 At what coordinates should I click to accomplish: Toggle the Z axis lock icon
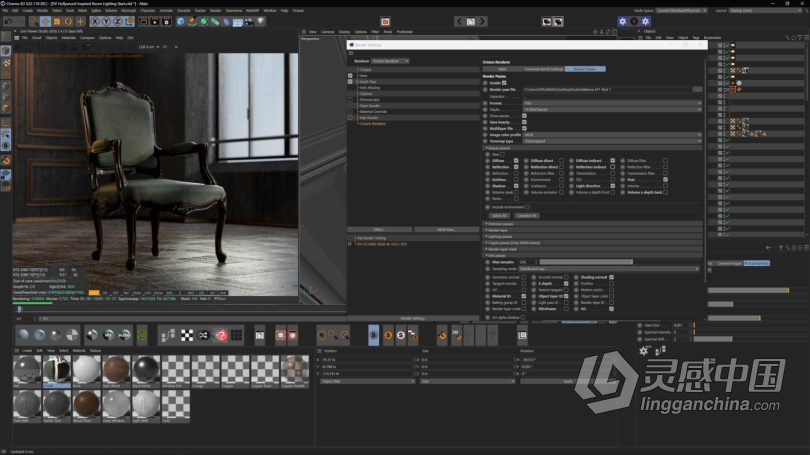click(117, 22)
